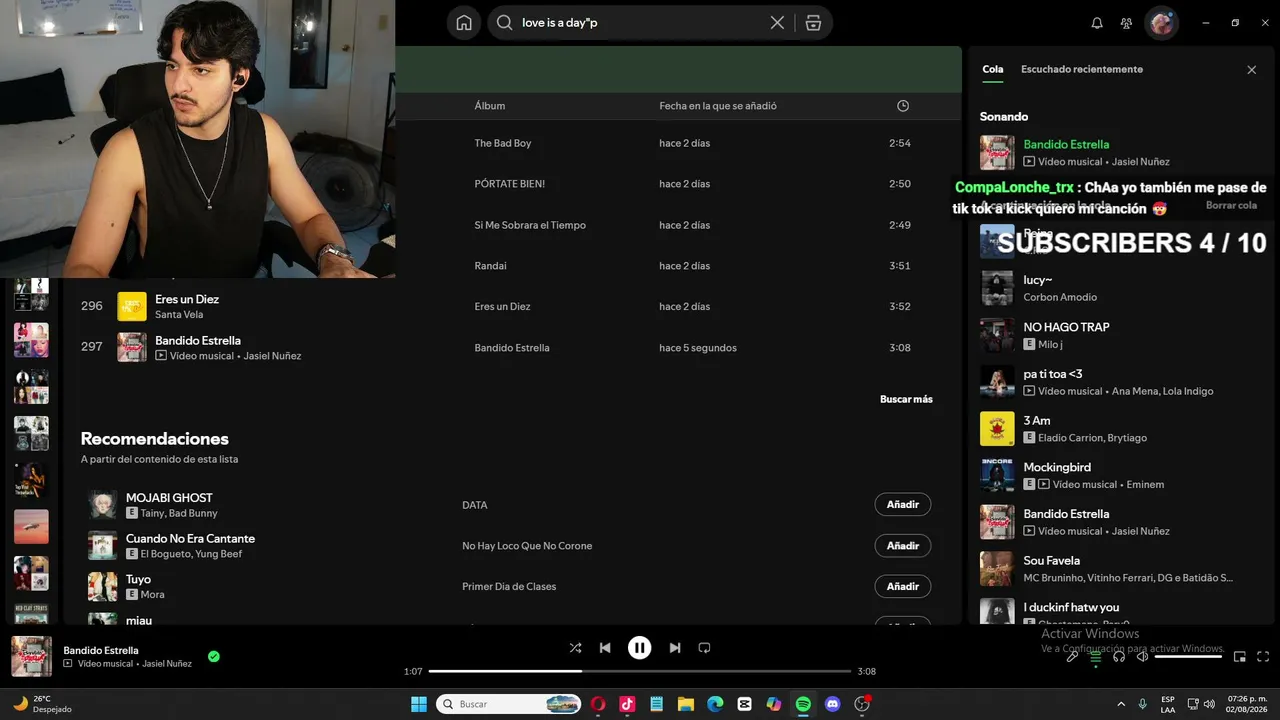Toggle shuffle playback
This screenshot has height=720, width=1280.
[x=575, y=648]
